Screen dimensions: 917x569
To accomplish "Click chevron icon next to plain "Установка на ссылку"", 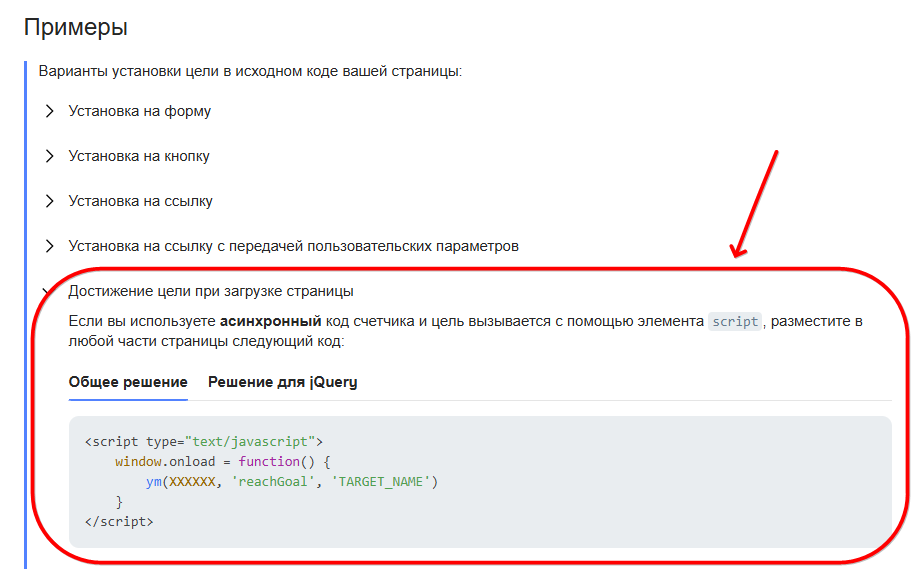I will [49, 201].
